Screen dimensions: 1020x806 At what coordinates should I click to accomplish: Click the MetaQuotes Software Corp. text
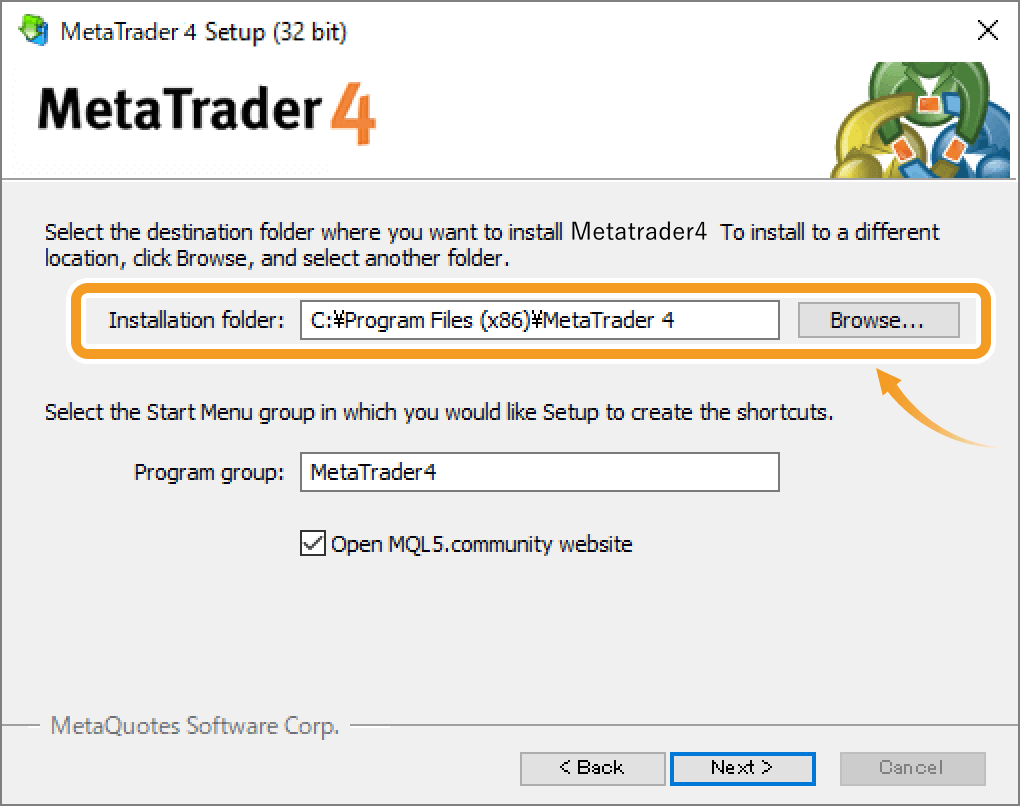195,725
